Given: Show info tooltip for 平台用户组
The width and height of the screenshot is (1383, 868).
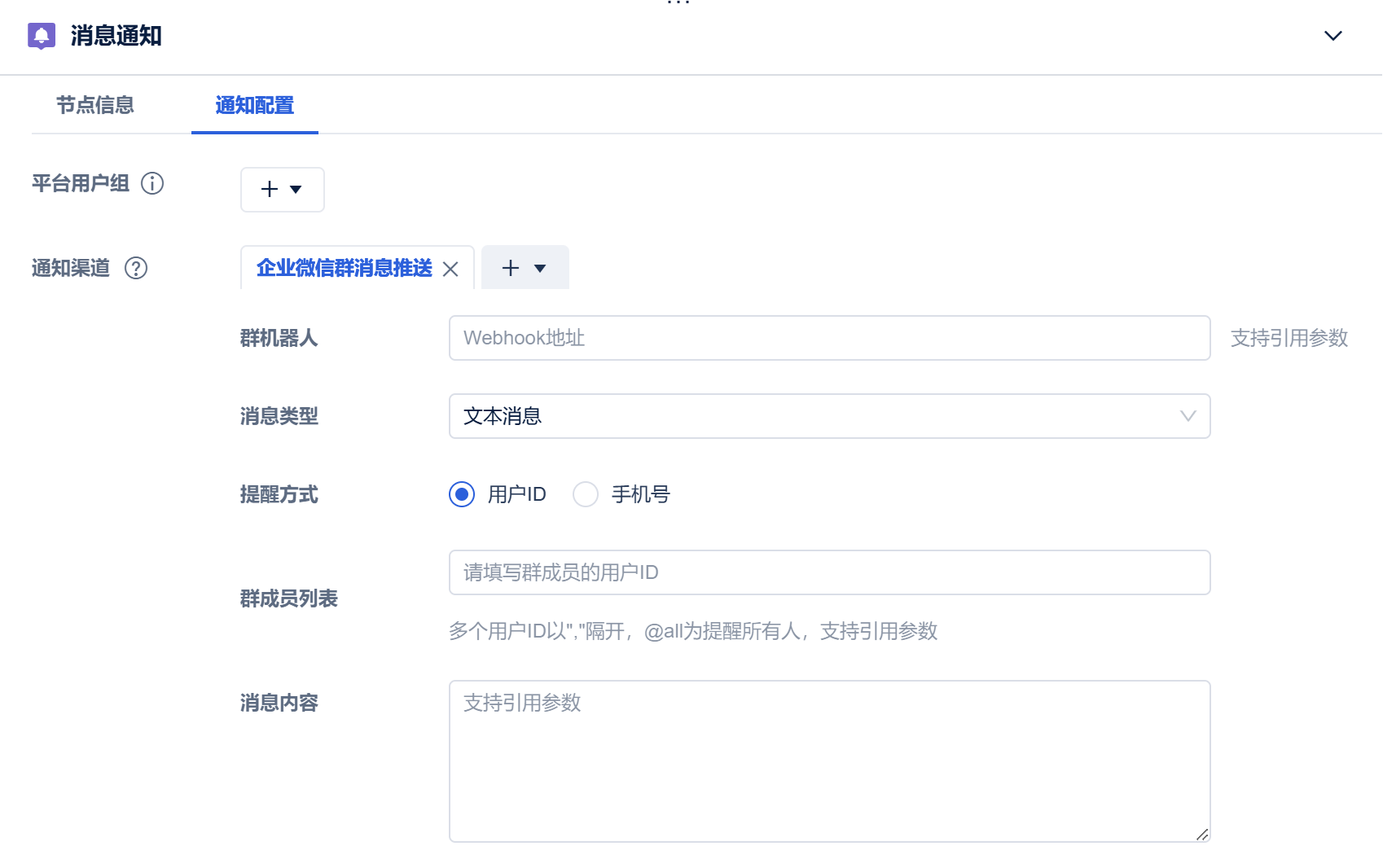Looking at the screenshot, I should click(152, 183).
